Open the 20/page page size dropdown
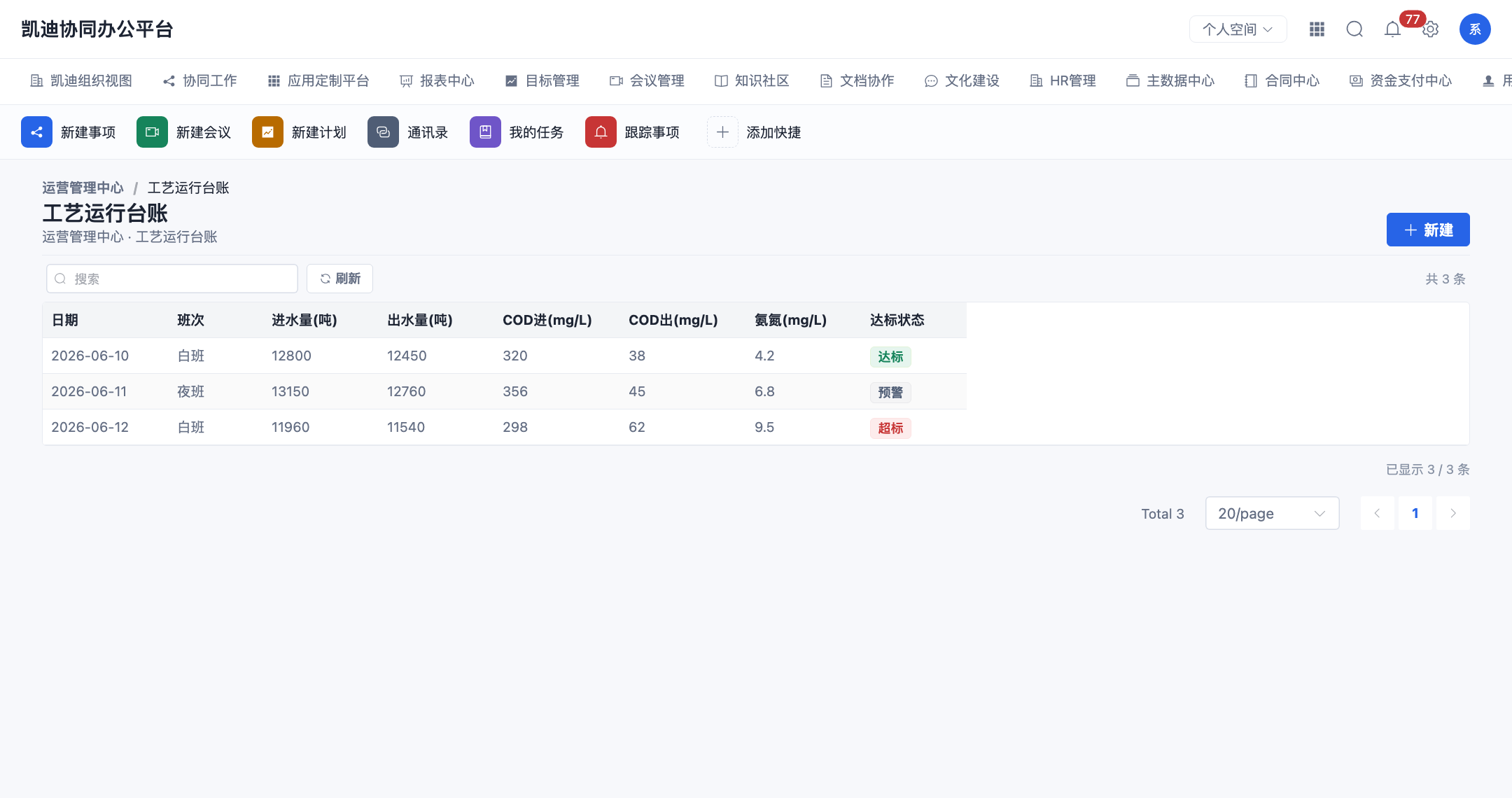Viewport: 1512px width, 798px height. pos(1272,514)
